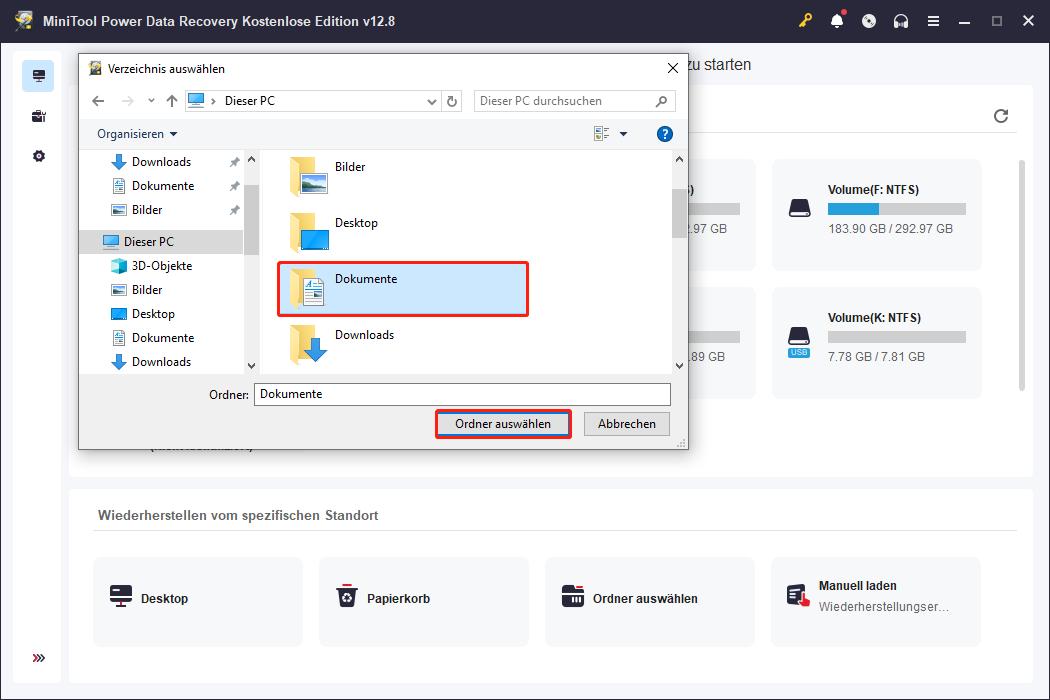Check notifications via the bell icon
The image size is (1050, 700).
[837, 20]
